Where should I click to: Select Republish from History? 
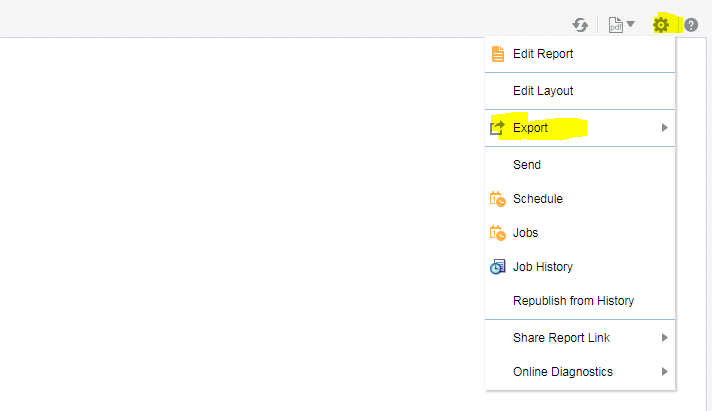pos(573,301)
